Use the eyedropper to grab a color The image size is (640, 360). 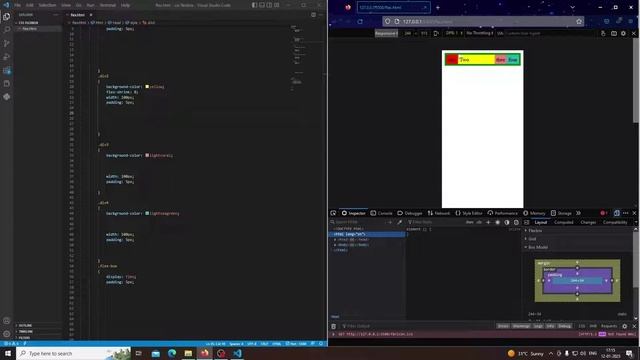(x=400, y=222)
